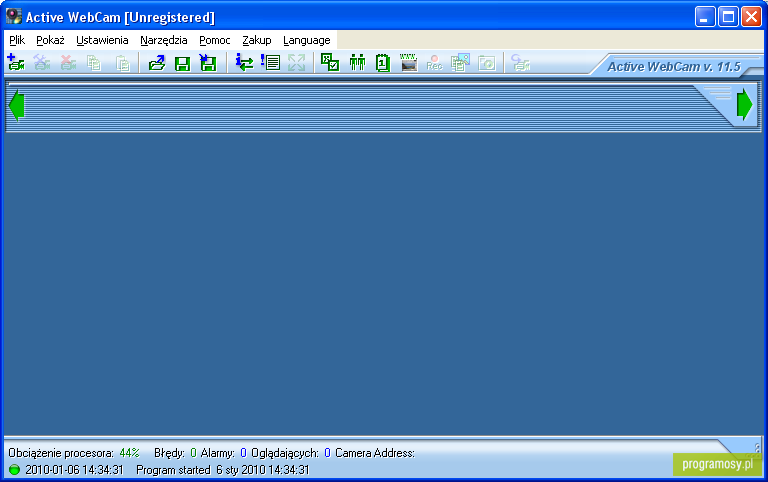
Task: Click the notepad with number 1 icon
Action: click(x=383, y=63)
